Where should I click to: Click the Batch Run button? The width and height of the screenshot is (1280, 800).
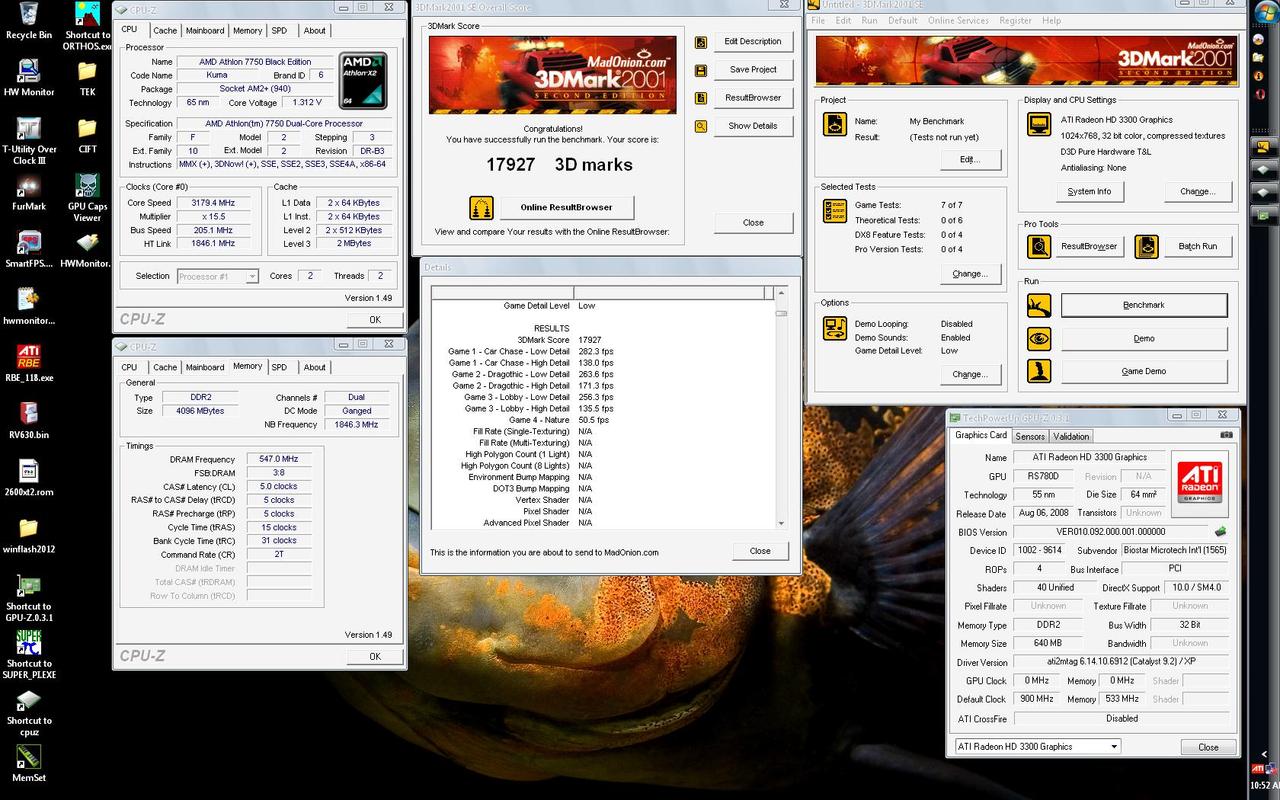point(1197,246)
